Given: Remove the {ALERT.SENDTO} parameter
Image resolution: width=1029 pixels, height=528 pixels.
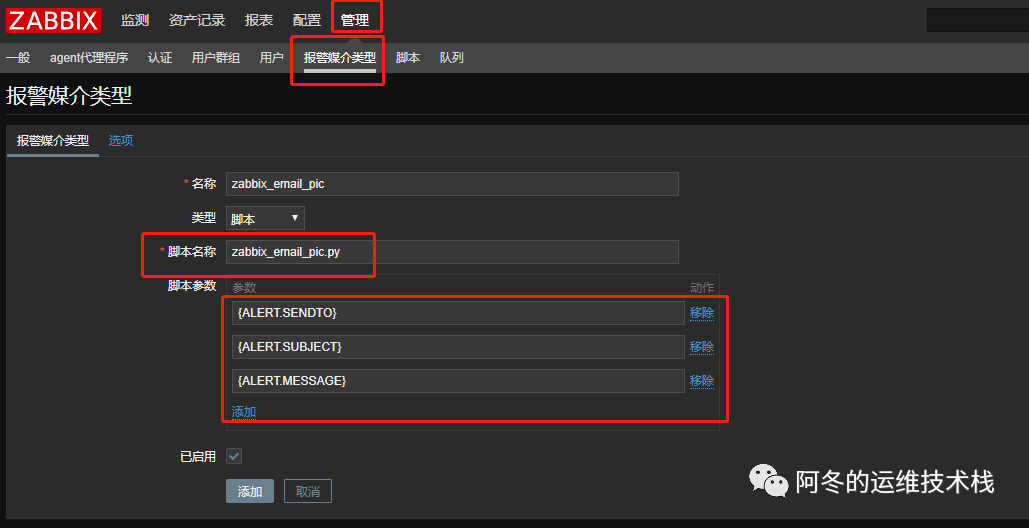Looking at the screenshot, I should 702,314.
